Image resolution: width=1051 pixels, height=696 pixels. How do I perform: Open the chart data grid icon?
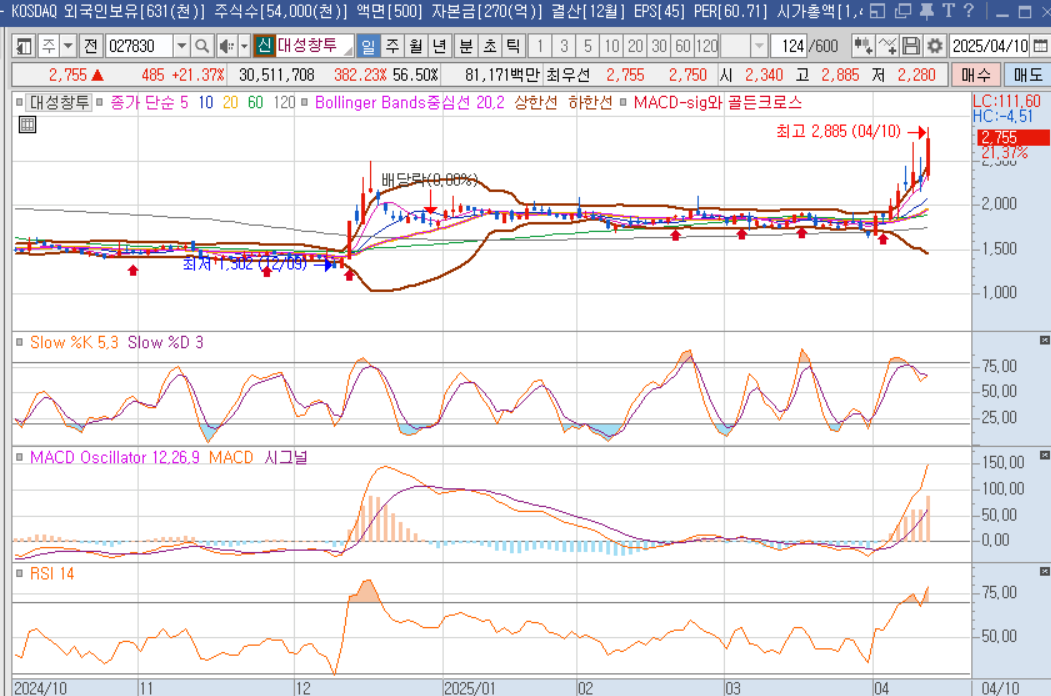pyautogui.click(x=27, y=124)
